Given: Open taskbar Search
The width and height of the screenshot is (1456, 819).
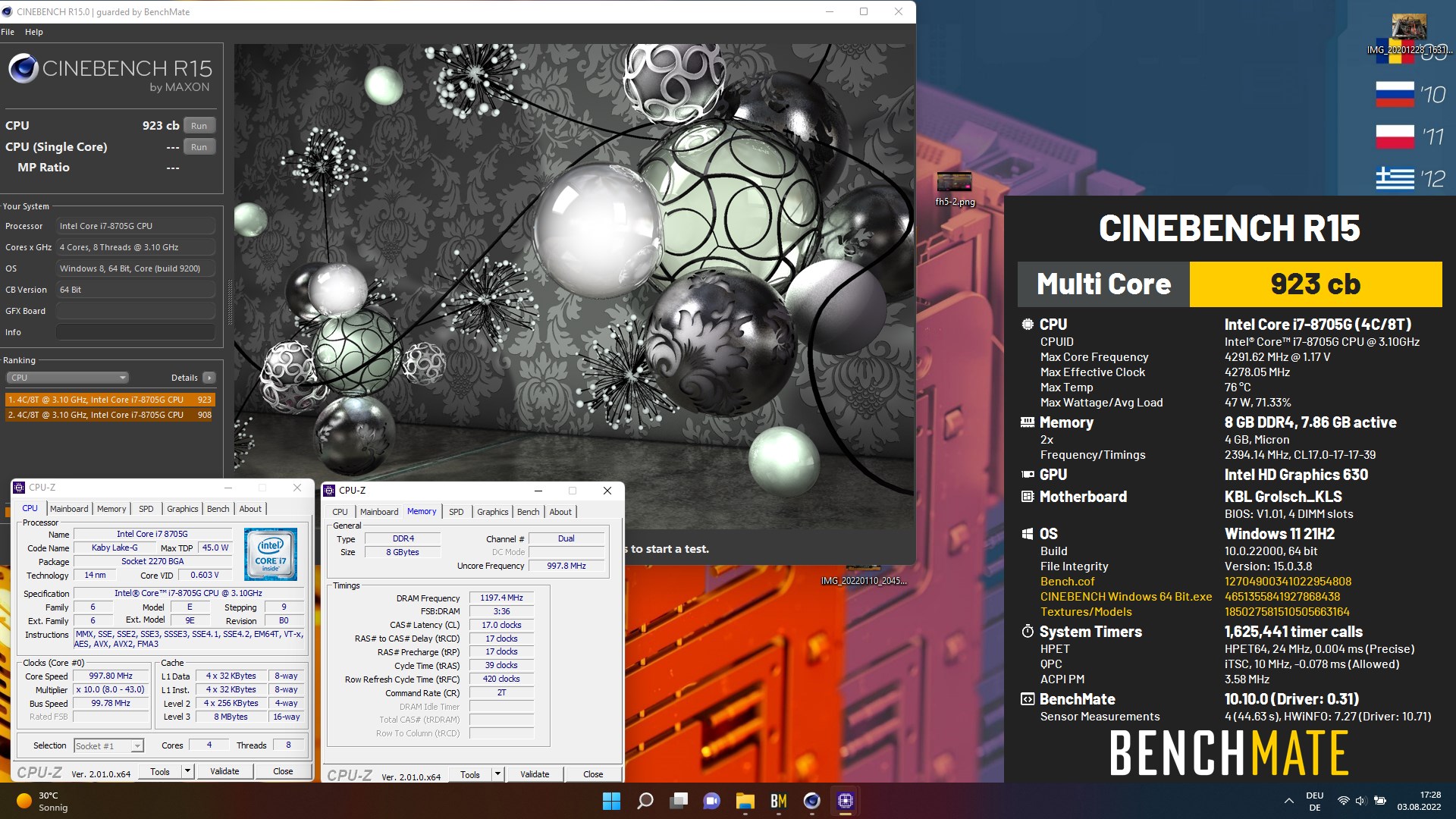Looking at the screenshot, I should (x=645, y=801).
